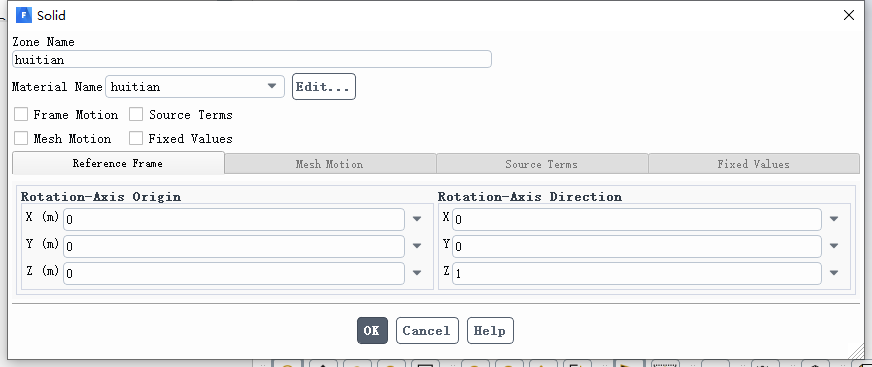Close the Solid dialog window
The height and width of the screenshot is (367, 872).
tap(849, 16)
